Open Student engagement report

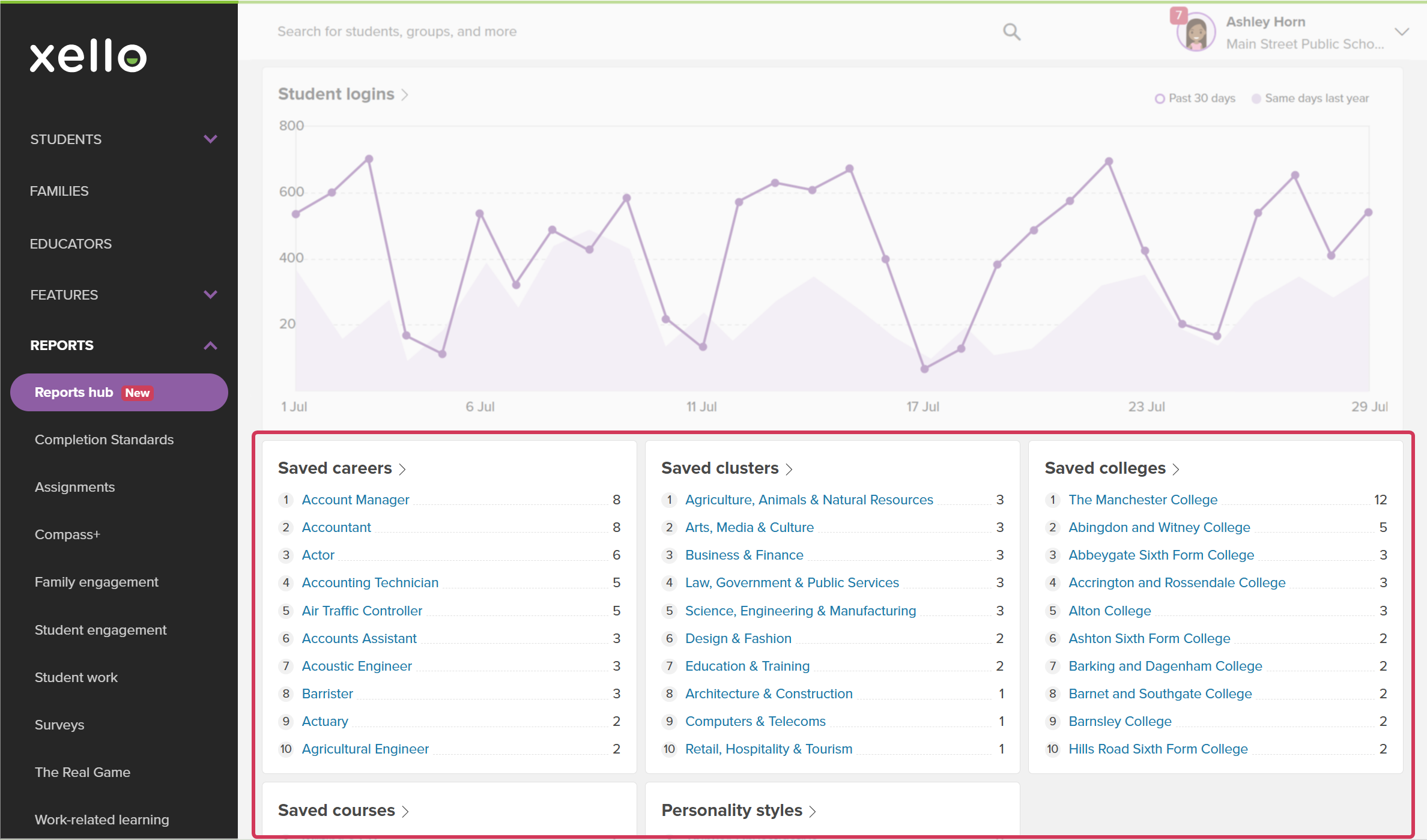pos(101,630)
